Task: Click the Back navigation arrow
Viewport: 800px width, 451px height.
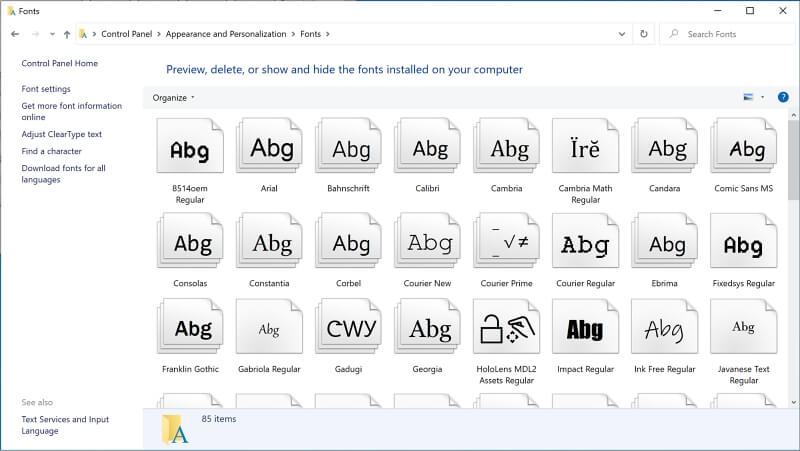Action: pos(15,34)
